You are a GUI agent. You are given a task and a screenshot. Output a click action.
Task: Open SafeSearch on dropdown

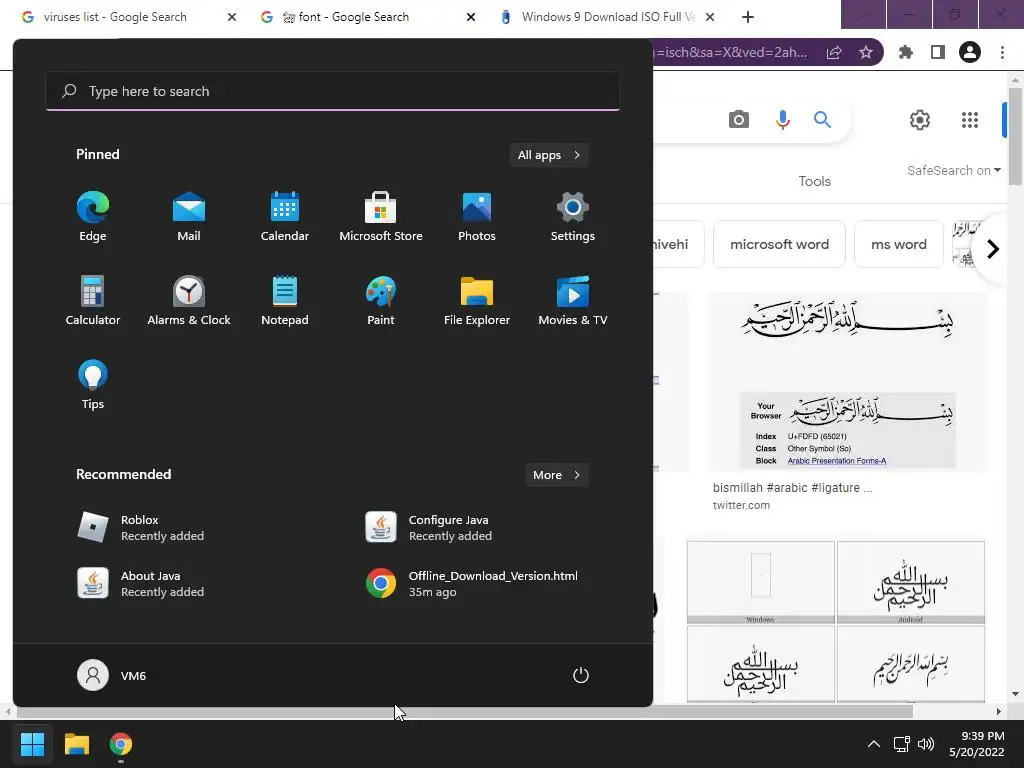pos(953,170)
